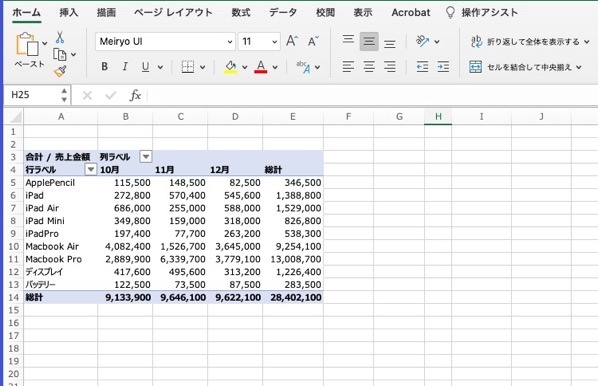Open the 行ラベル filter dropdown

91,169
